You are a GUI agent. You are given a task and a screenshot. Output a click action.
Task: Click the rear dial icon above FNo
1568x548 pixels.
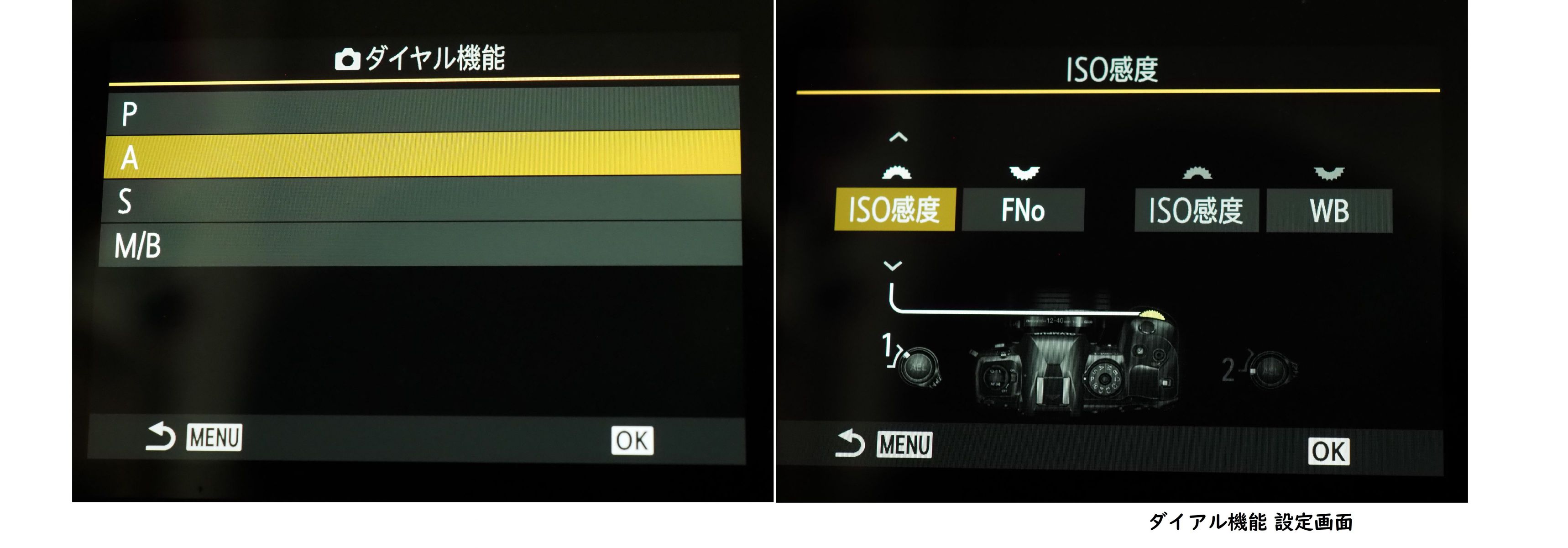[1024, 173]
